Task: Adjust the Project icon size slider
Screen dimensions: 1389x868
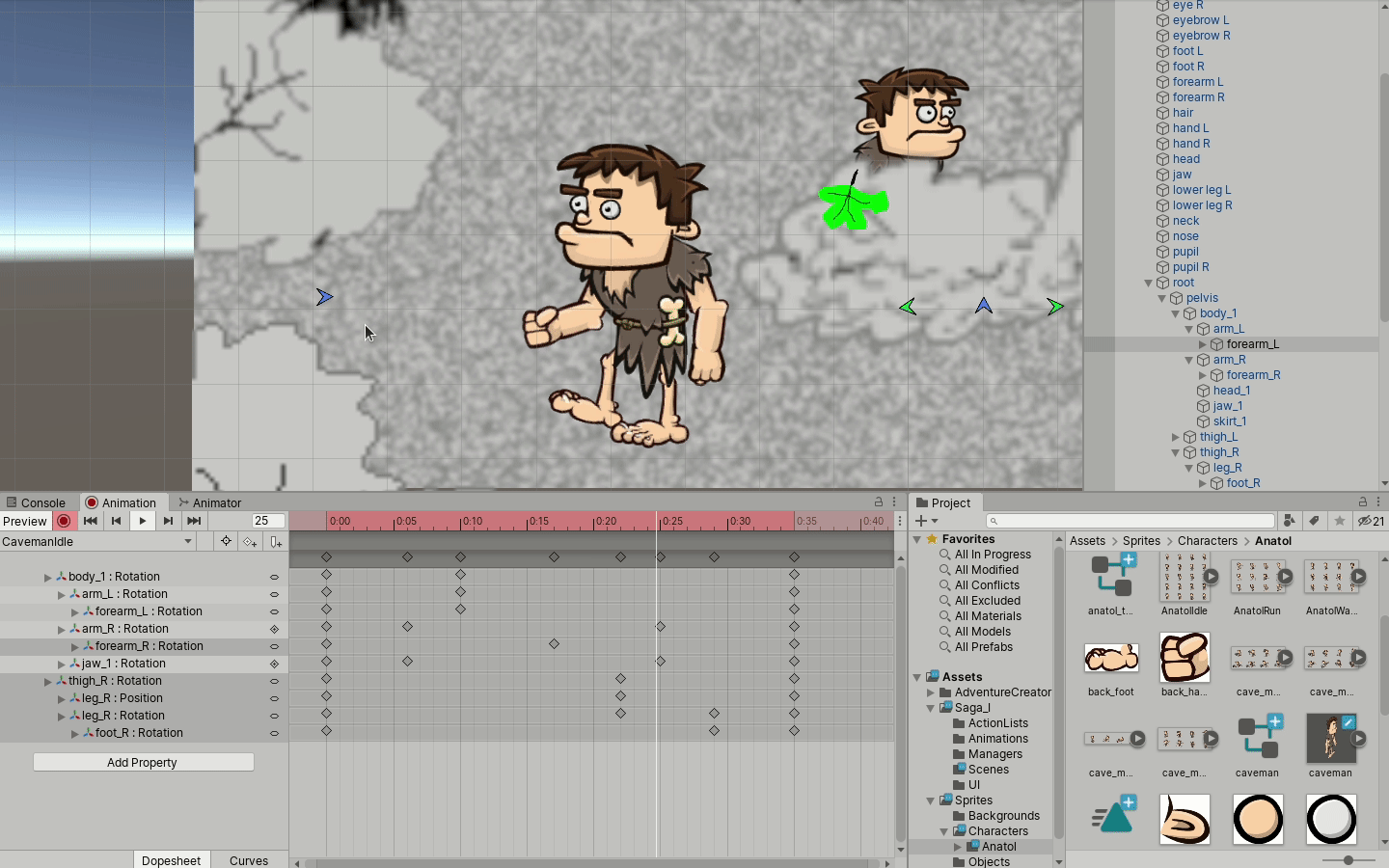Action: point(1348,859)
